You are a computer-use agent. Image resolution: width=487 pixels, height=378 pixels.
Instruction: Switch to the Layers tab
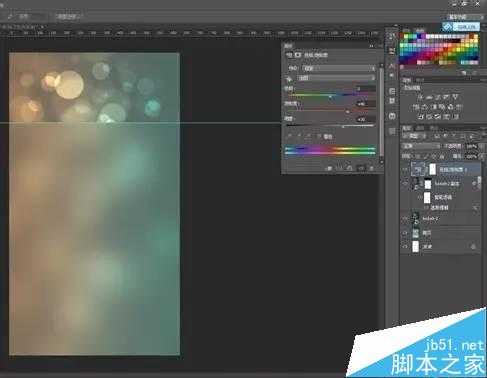point(406,128)
